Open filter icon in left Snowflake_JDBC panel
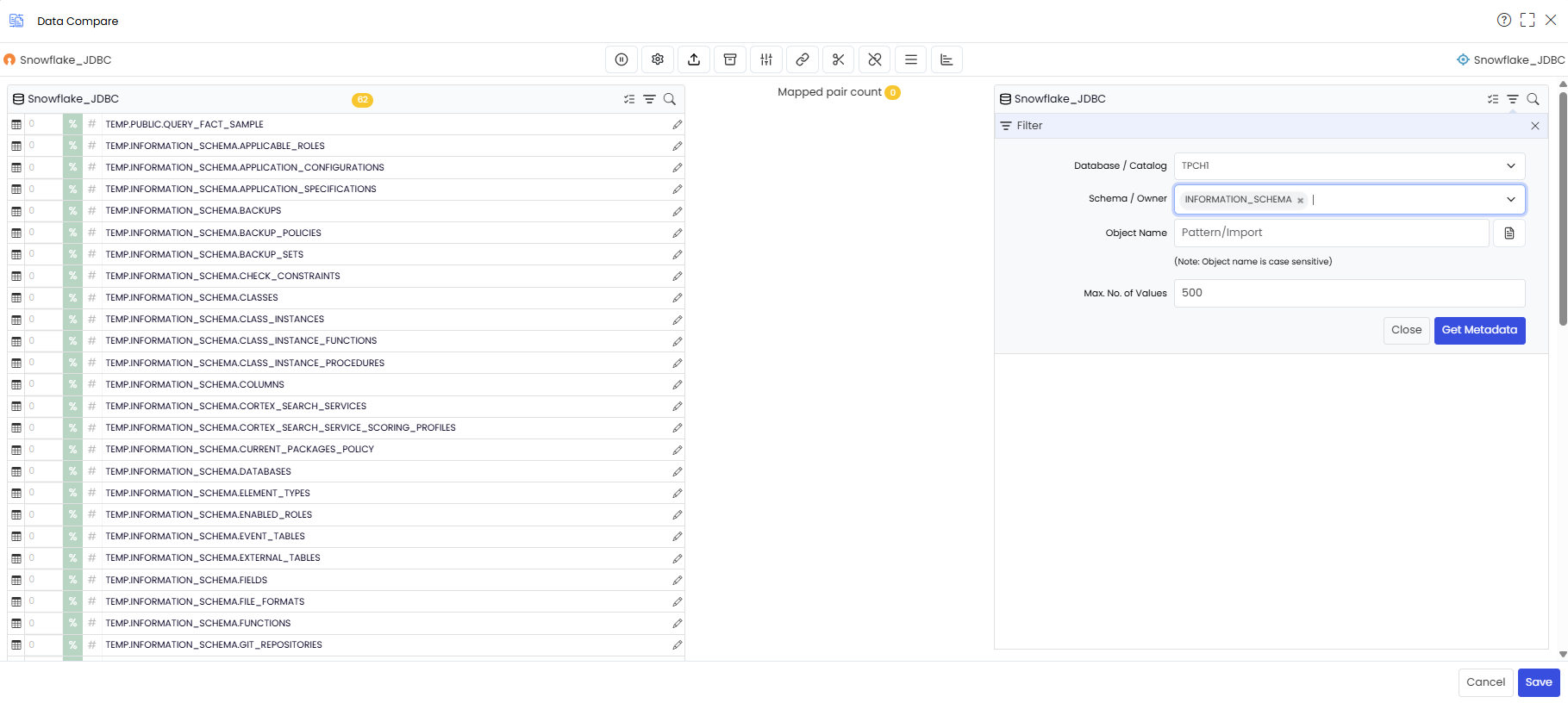 tap(649, 99)
